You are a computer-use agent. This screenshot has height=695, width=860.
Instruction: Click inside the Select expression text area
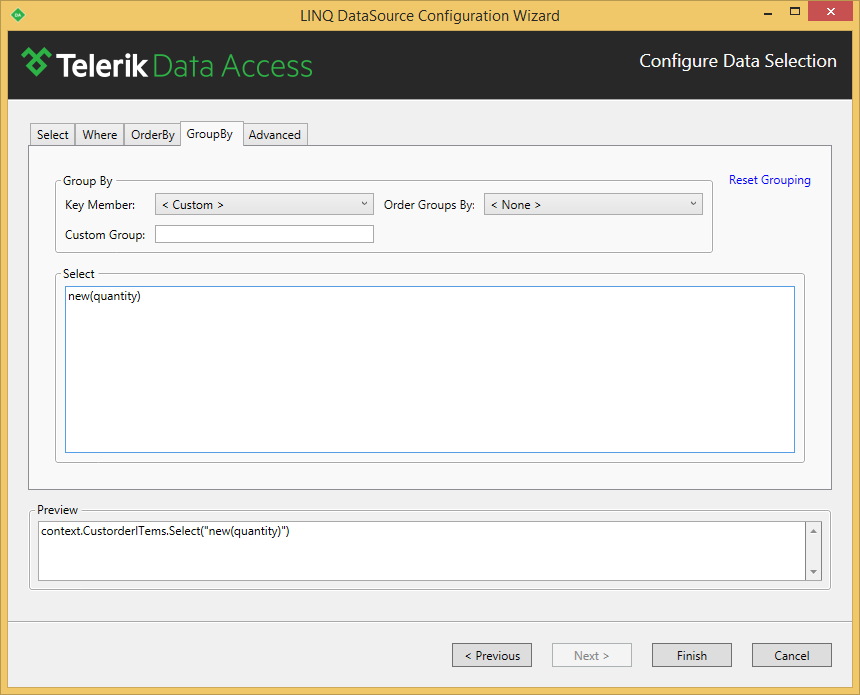(430, 370)
